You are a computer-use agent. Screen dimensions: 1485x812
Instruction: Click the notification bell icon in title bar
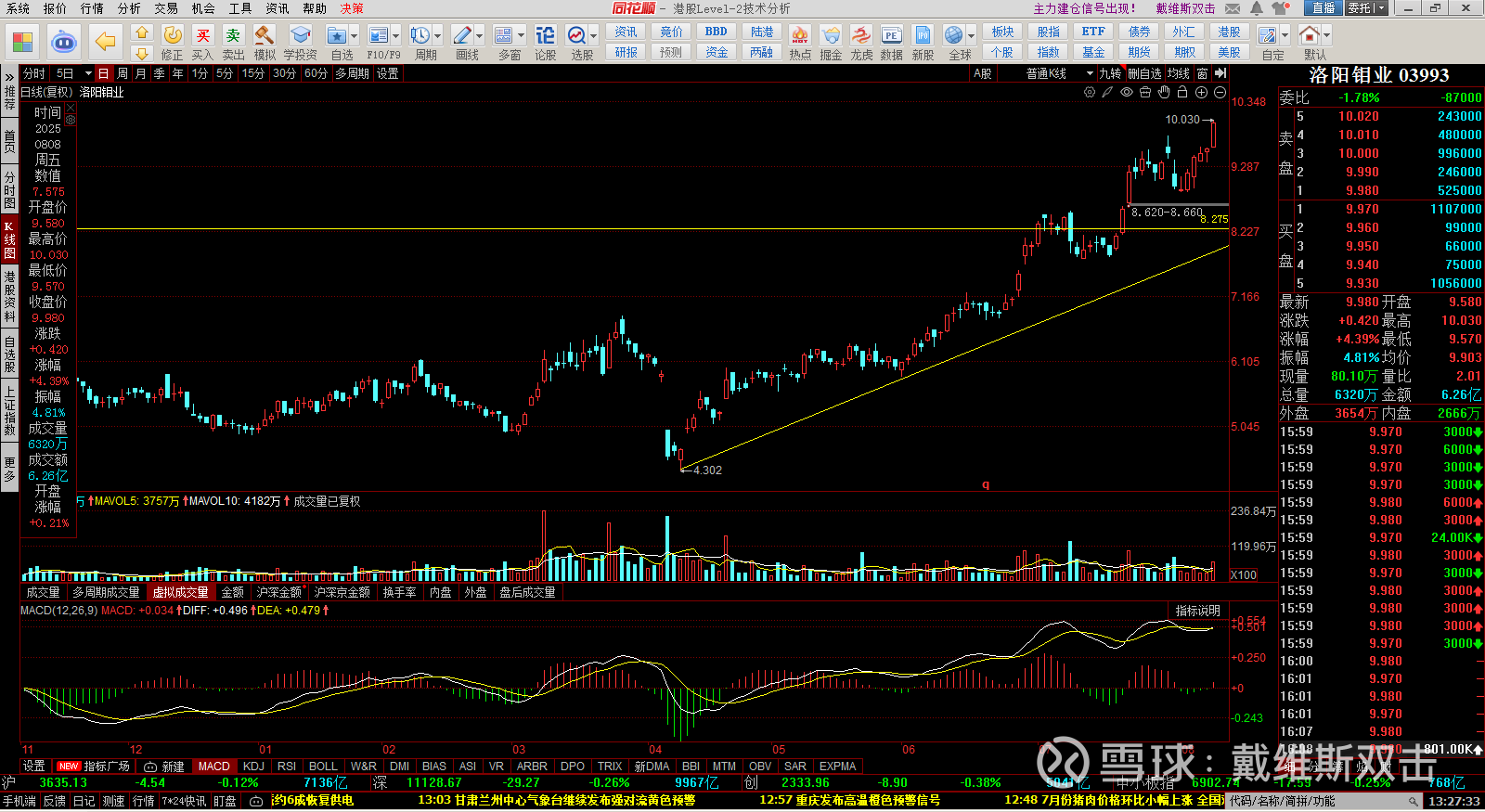[1256, 8]
